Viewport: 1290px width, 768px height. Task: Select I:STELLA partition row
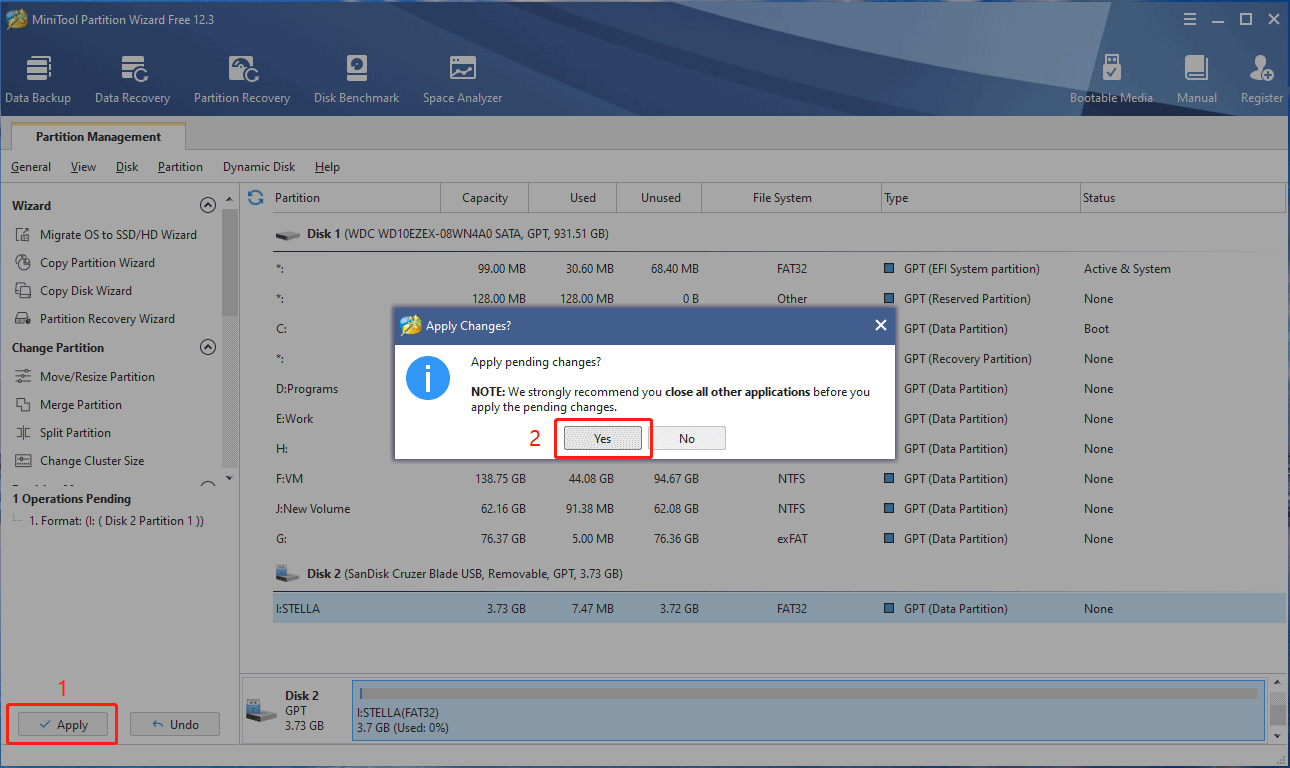[777, 608]
